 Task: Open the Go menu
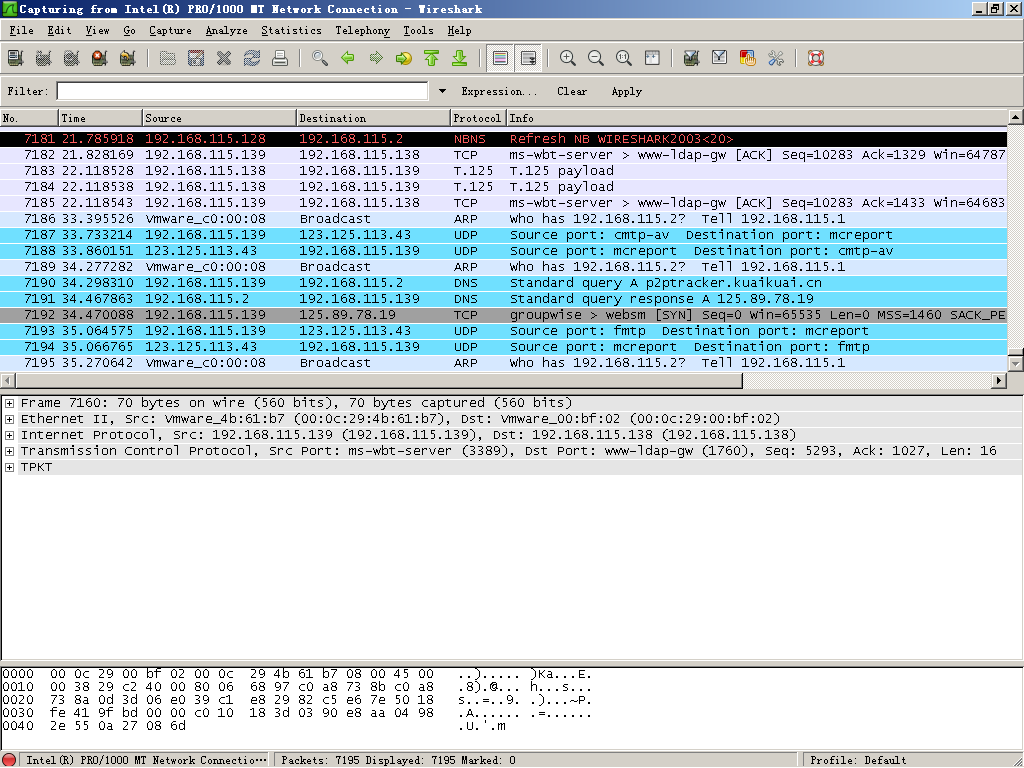(x=129, y=30)
